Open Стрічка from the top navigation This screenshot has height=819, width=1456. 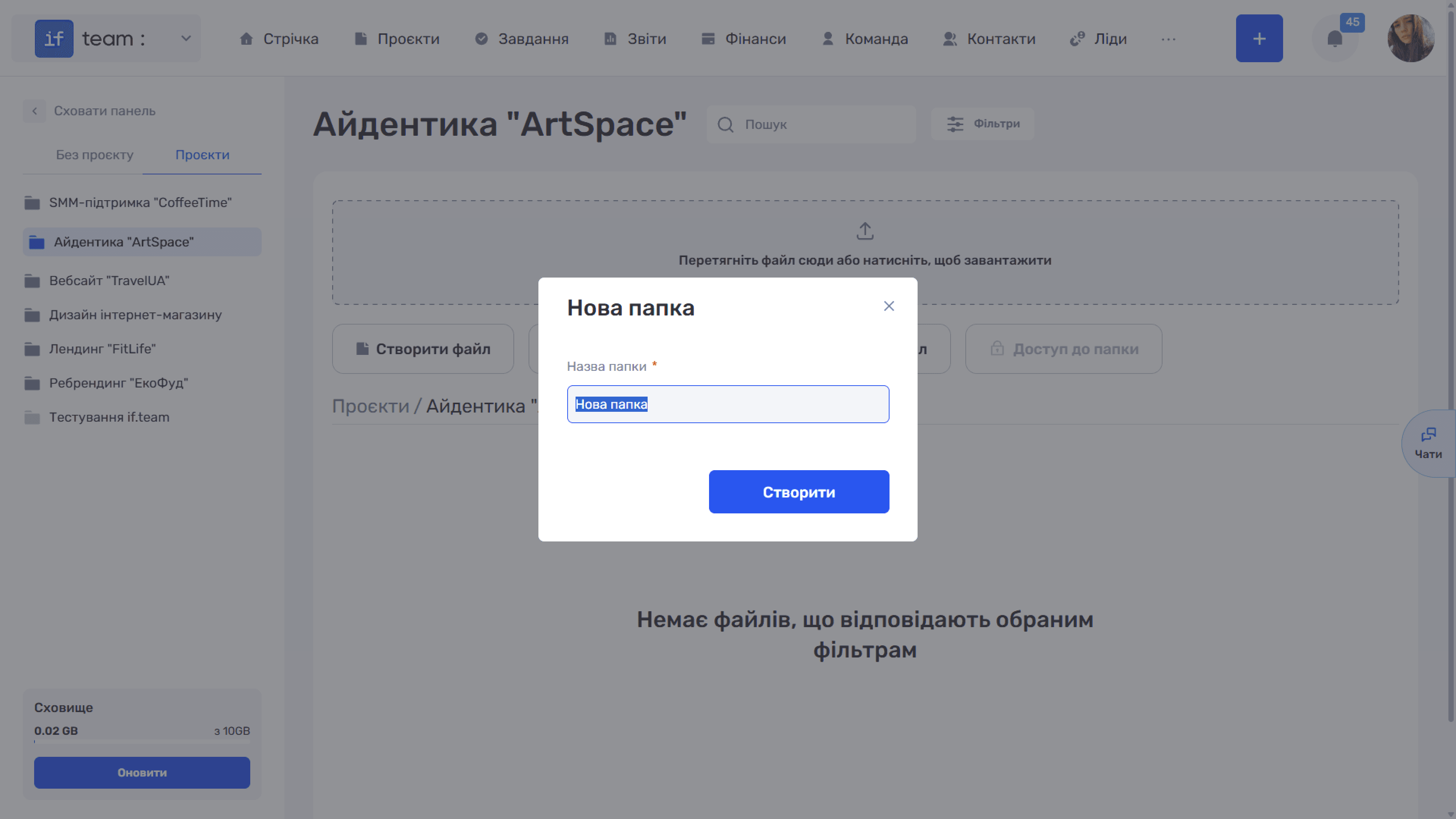(279, 38)
